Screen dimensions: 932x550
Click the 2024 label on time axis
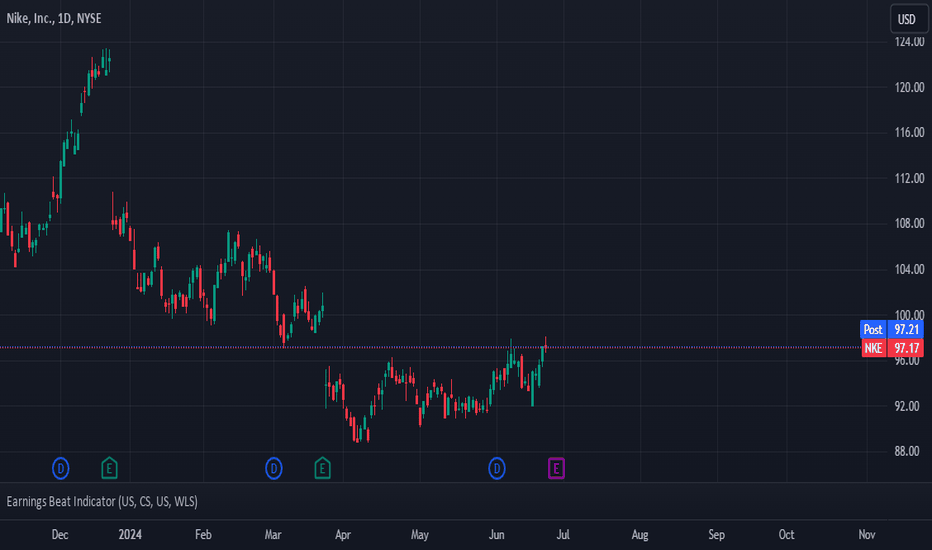coord(130,535)
